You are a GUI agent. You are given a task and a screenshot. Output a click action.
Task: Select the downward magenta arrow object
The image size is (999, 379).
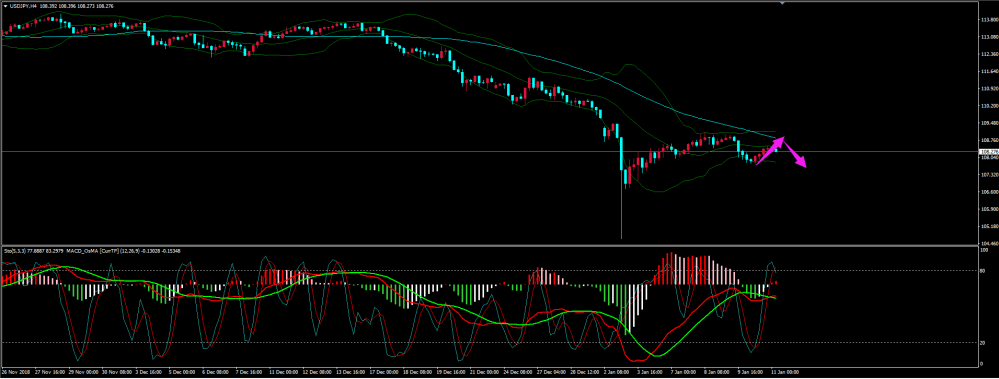[x=794, y=154]
